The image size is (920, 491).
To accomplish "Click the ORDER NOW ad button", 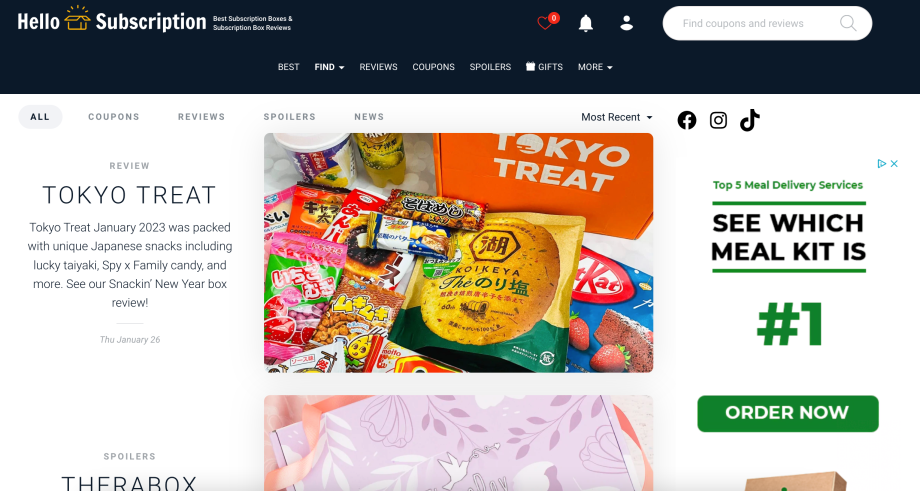I will (787, 414).
